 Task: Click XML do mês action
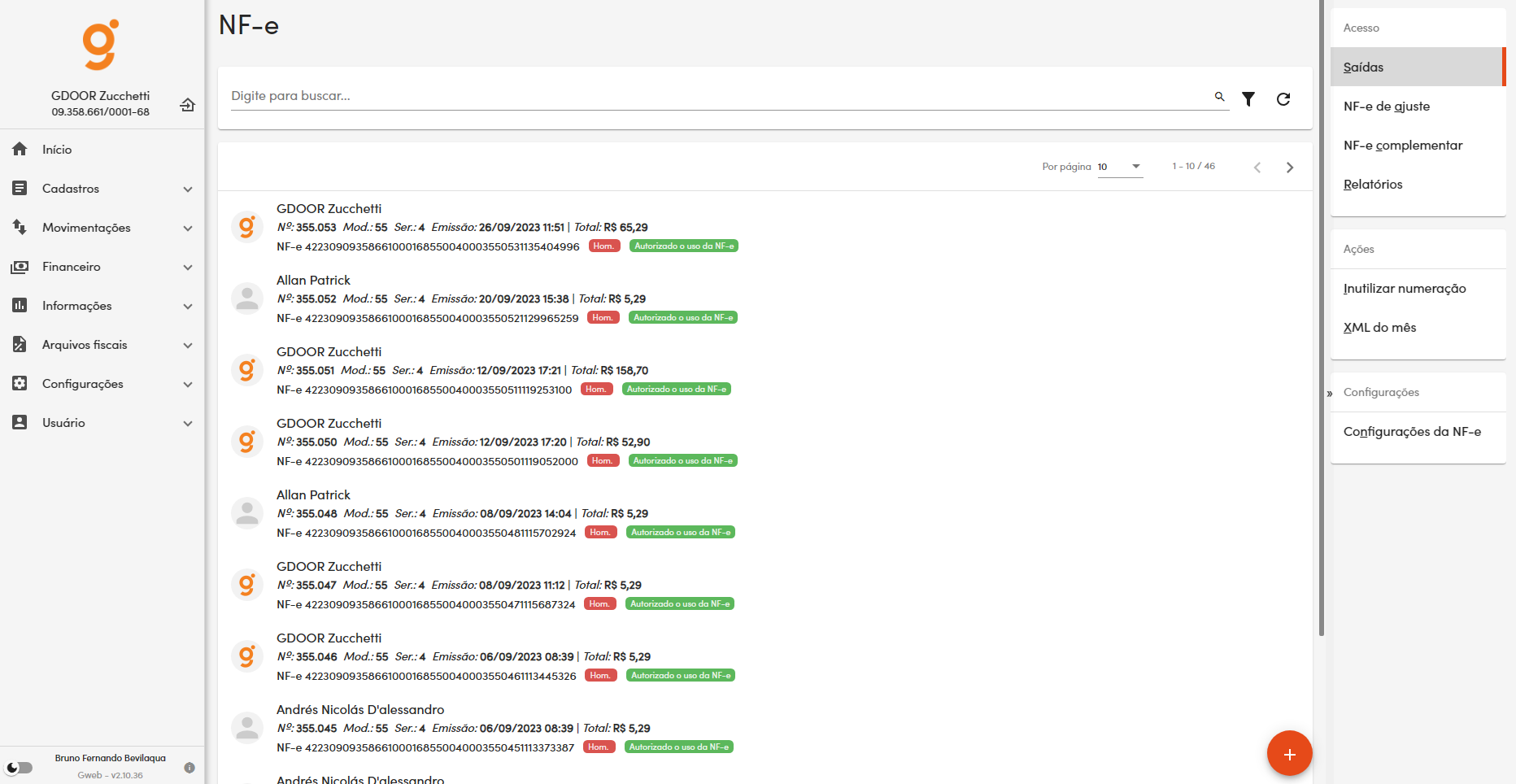(1418, 327)
